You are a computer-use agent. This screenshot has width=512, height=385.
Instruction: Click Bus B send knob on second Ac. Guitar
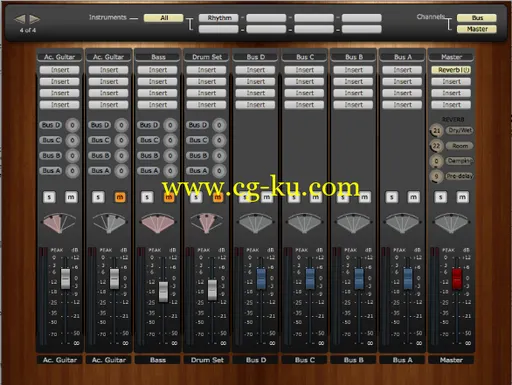[x=121, y=156]
